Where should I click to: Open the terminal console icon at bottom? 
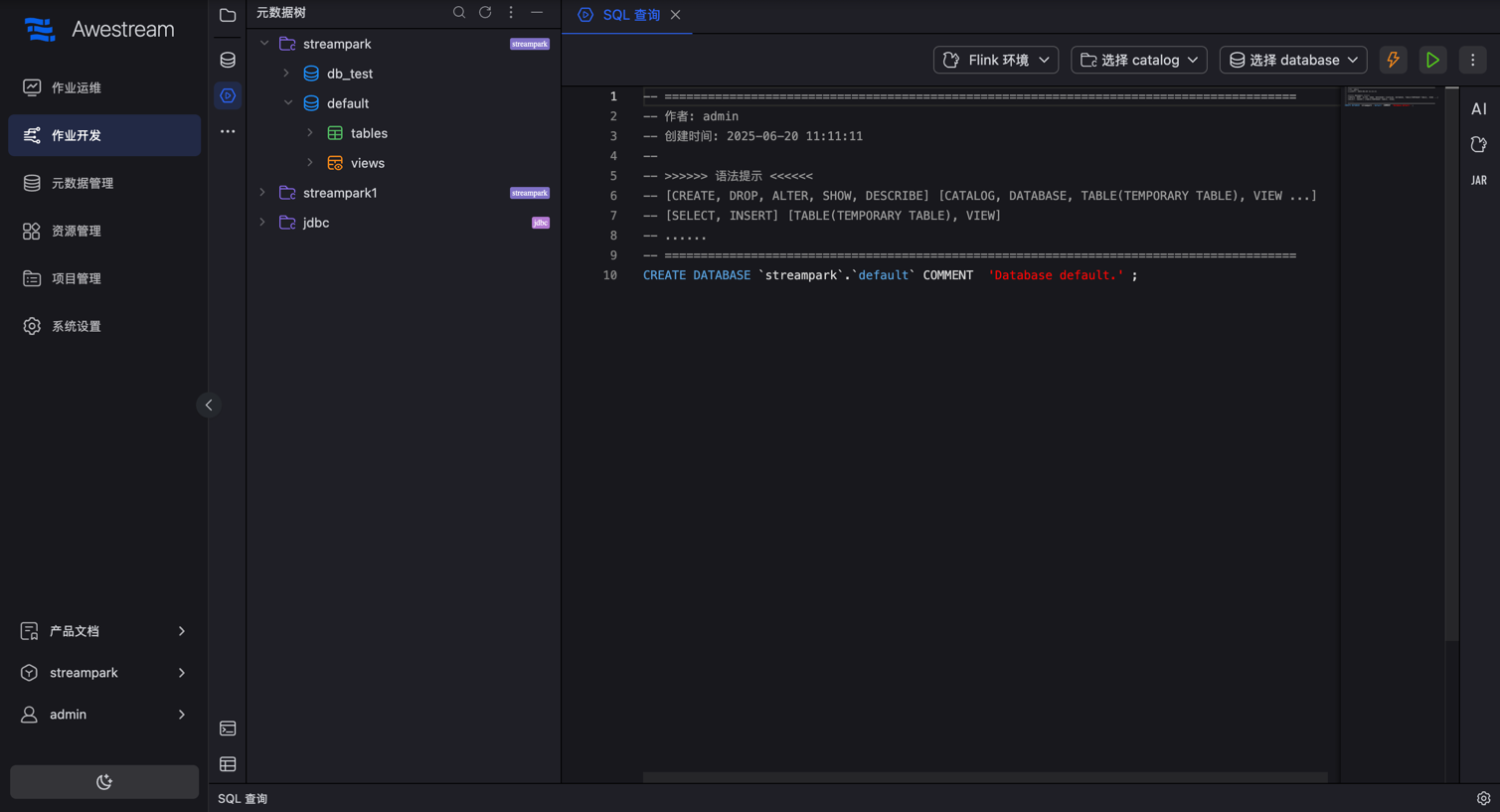[228, 729]
